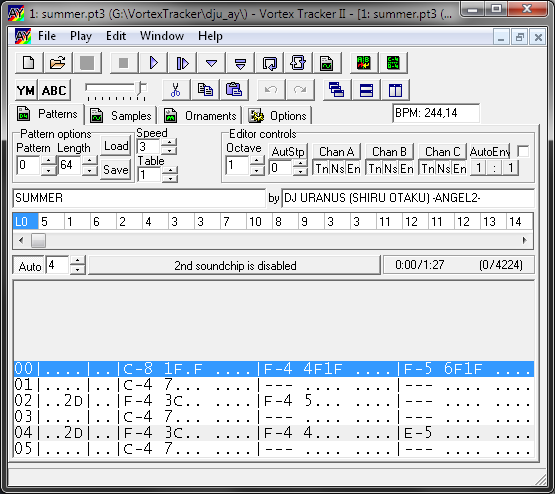
Task: Open the tracks manager sheet icon
Action: pyautogui.click(x=327, y=63)
